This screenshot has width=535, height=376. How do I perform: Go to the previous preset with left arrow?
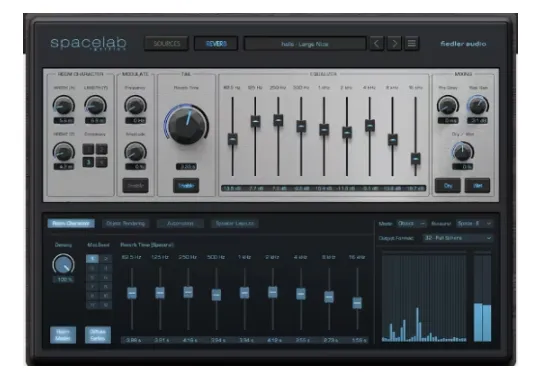(377, 44)
